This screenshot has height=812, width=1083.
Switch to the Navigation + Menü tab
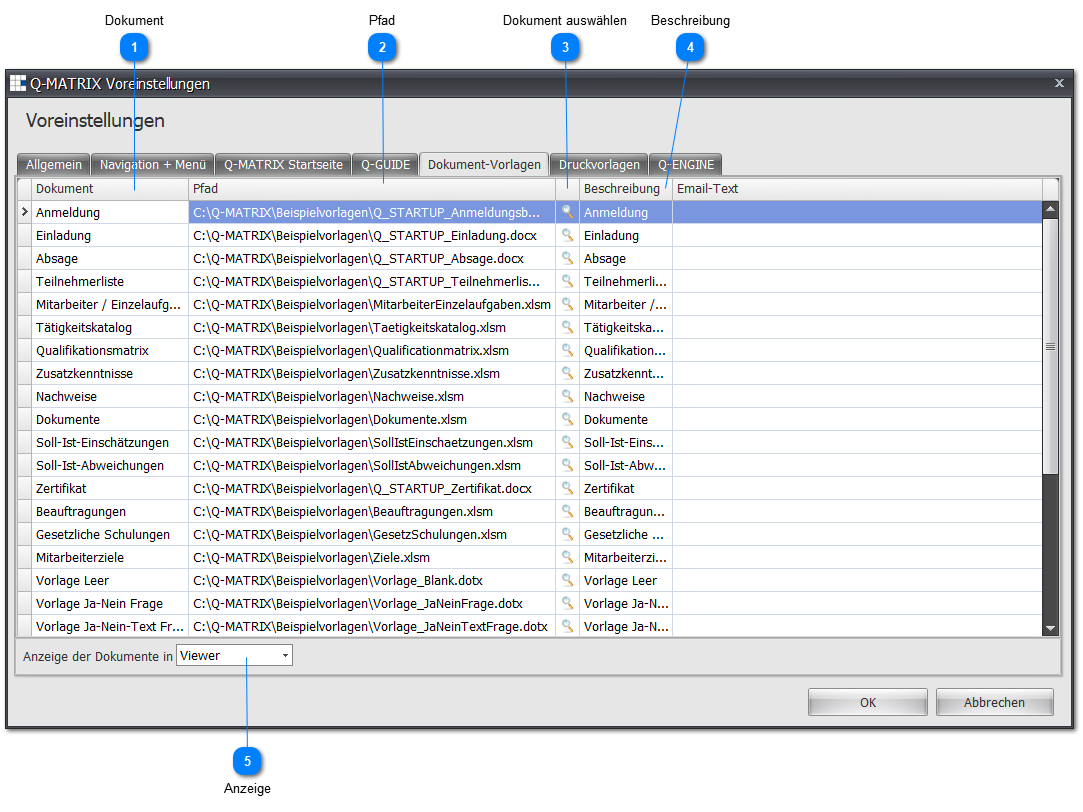[x=153, y=164]
